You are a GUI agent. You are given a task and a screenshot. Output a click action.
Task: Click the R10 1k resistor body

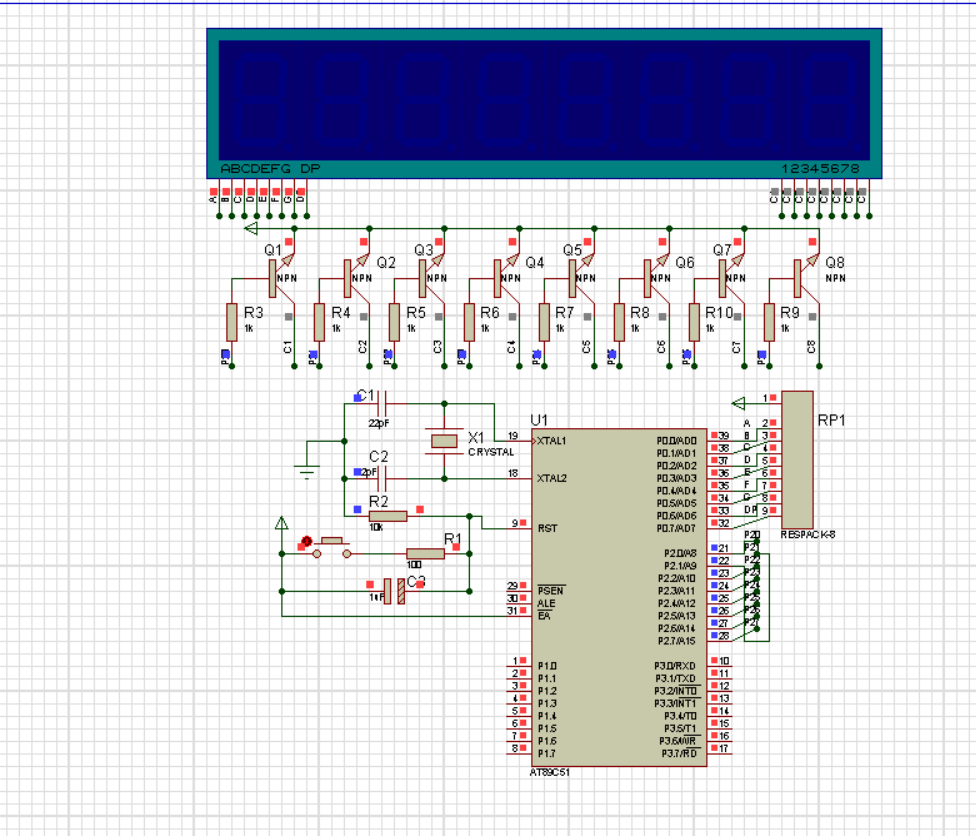[x=694, y=322]
